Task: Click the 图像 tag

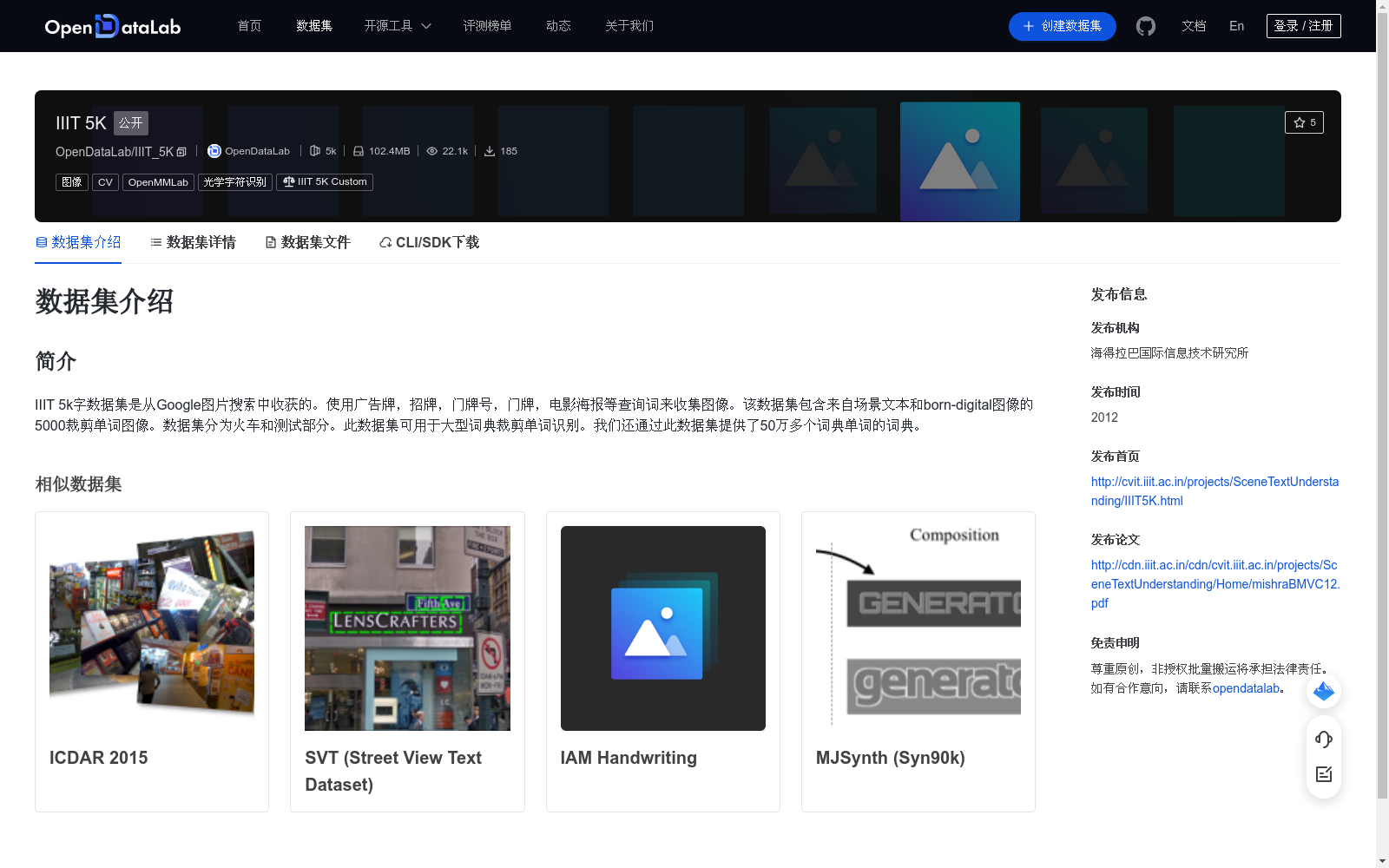Action: (x=72, y=182)
